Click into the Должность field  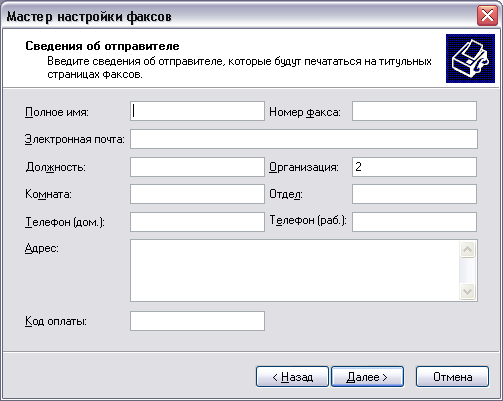point(197,167)
